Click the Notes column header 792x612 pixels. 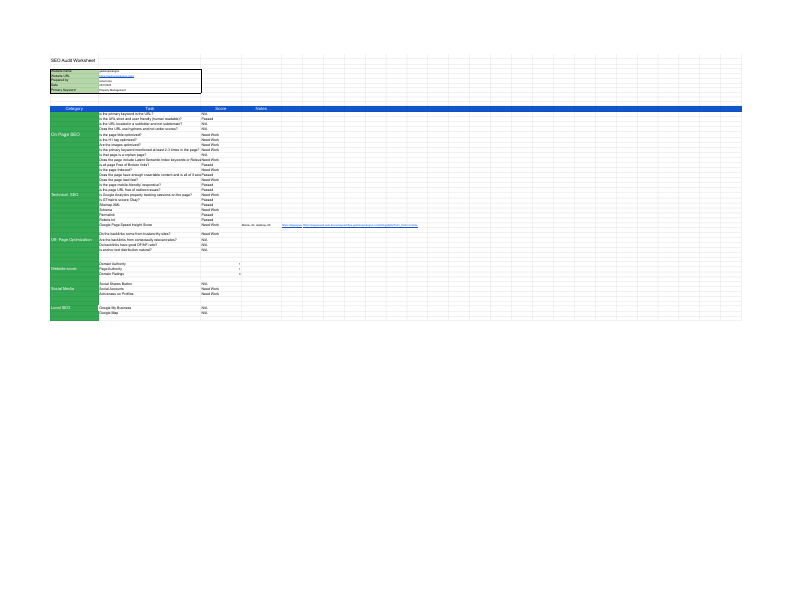tap(261, 109)
